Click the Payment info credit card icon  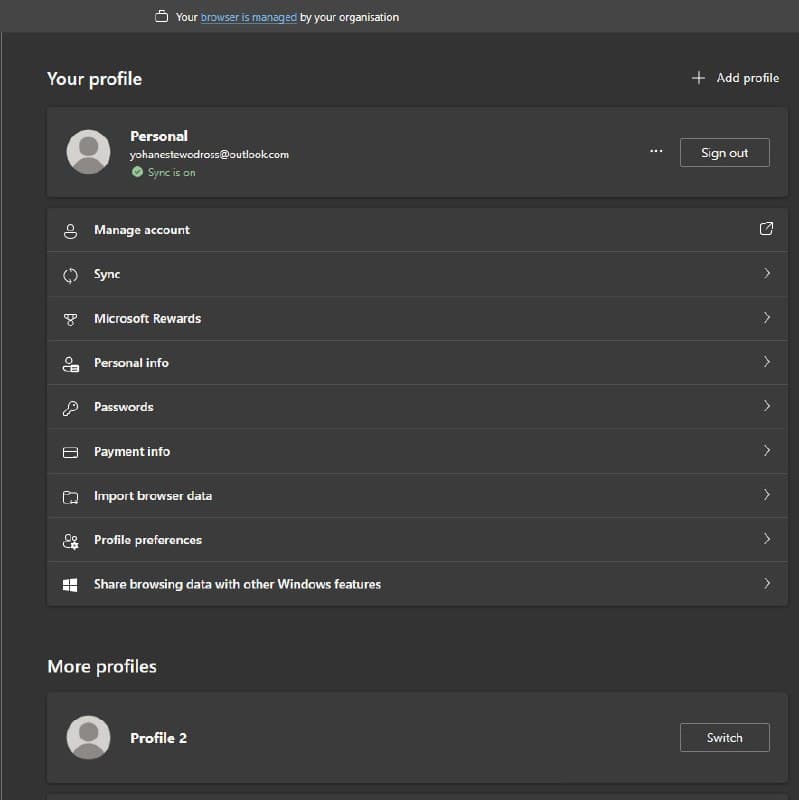[x=70, y=453]
